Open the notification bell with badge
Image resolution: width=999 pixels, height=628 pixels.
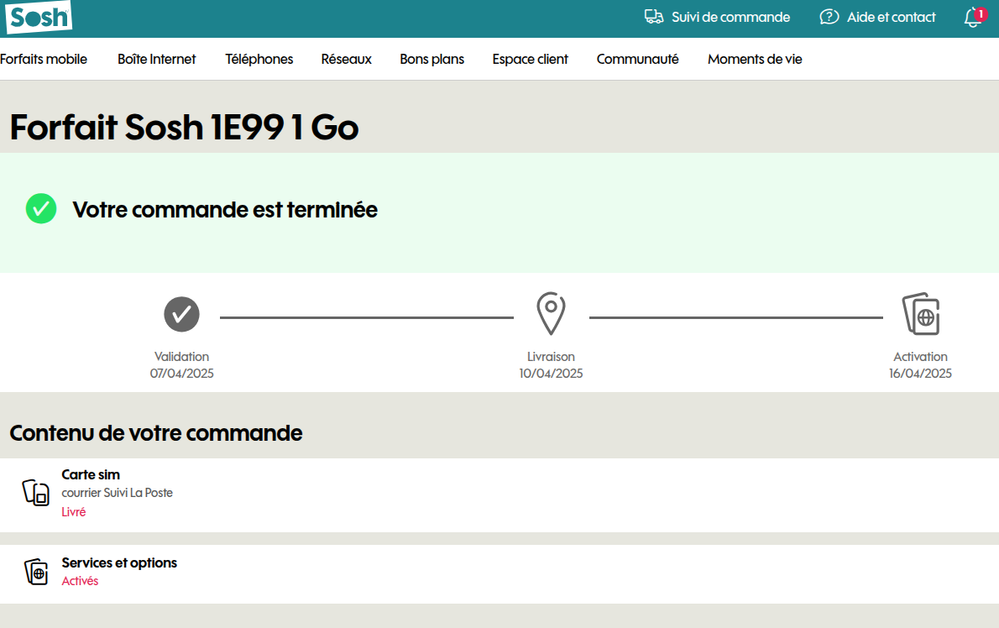(971, 17)
